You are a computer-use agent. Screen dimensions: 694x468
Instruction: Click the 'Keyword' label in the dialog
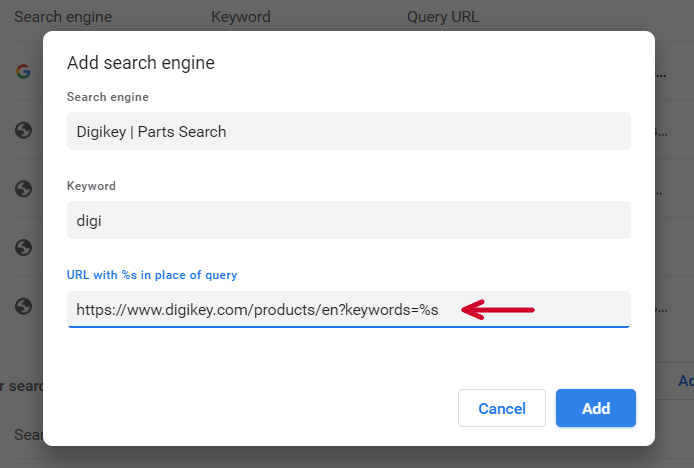pyautogui.click(x=91, y=186)
